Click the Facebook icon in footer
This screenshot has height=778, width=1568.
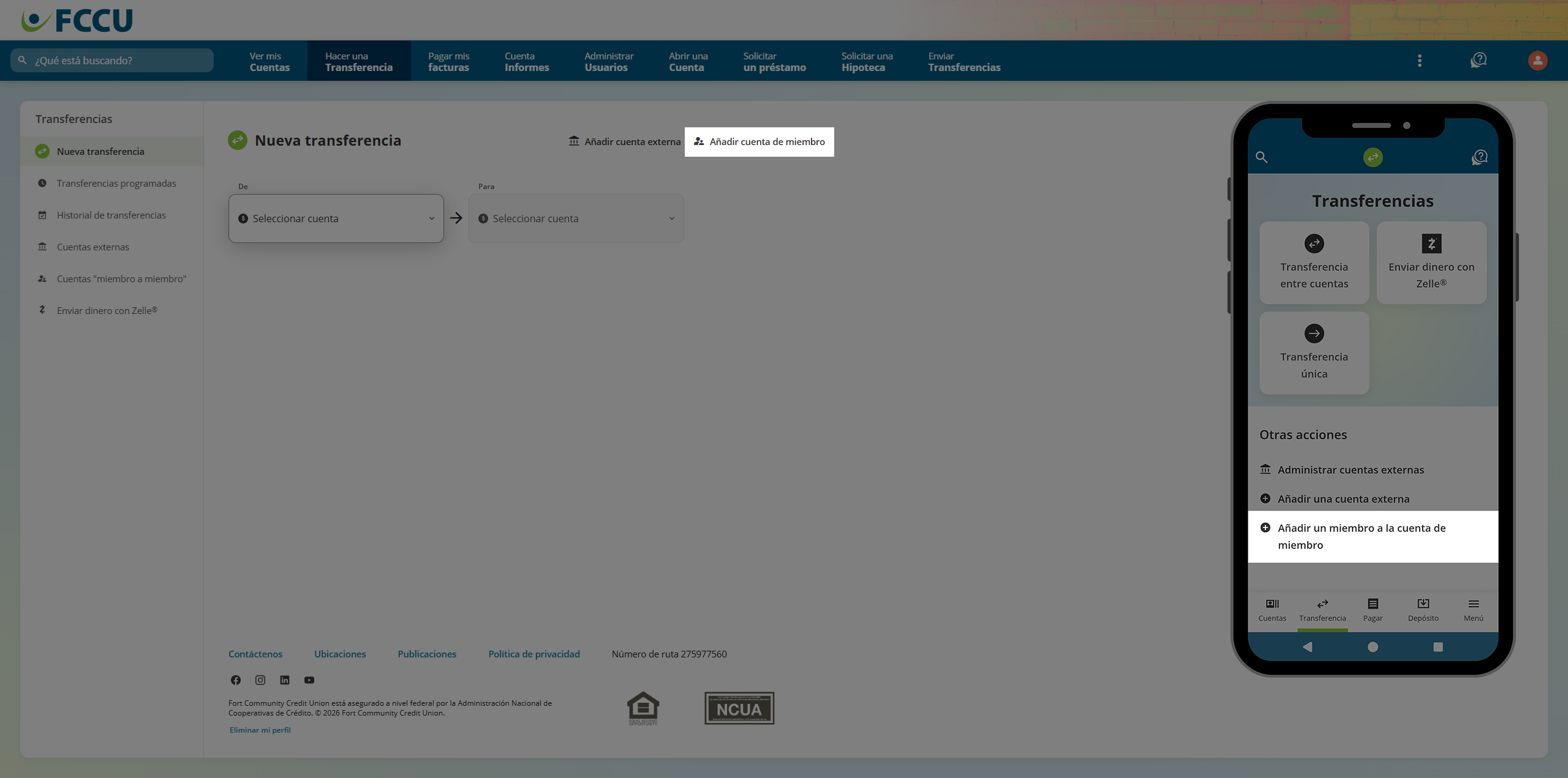(236, 680)
